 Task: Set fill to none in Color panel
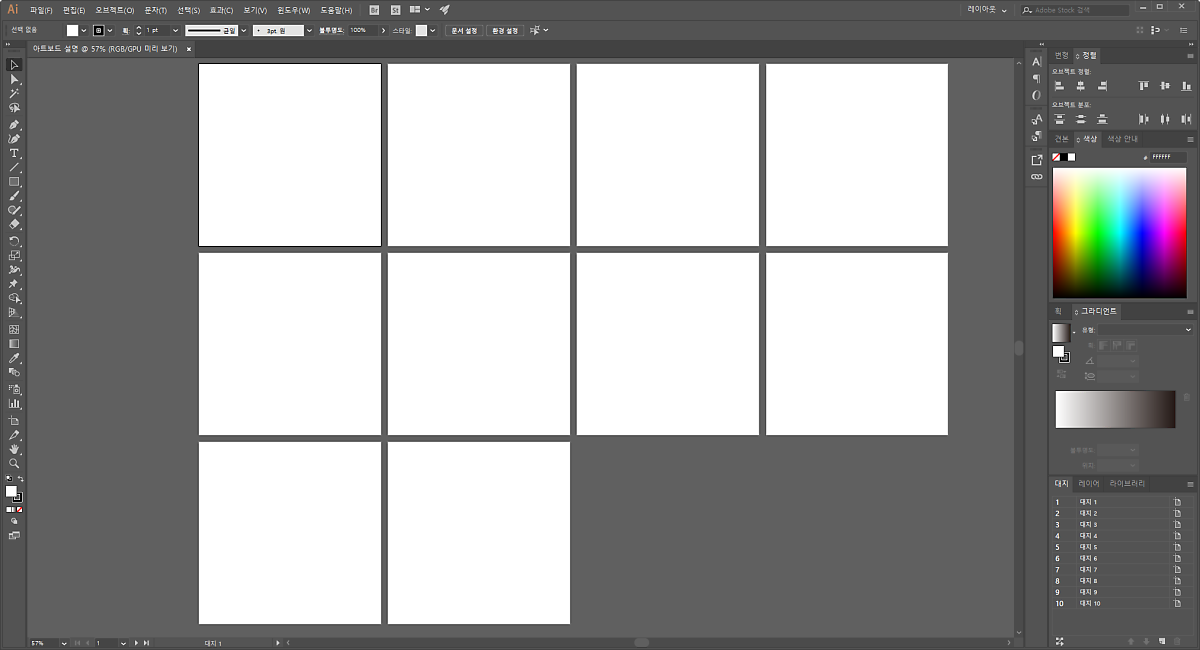click(x=1056, y=157)
